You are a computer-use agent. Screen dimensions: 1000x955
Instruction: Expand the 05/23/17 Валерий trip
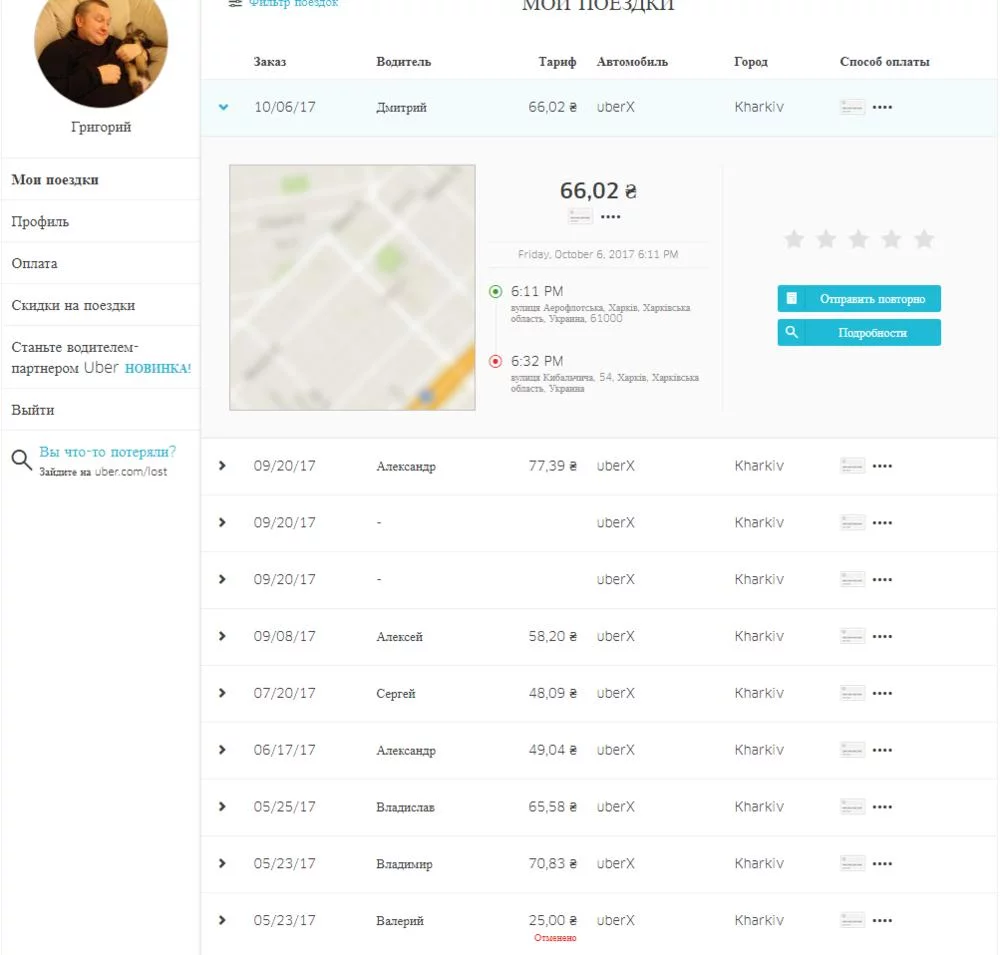coord(222,920)
